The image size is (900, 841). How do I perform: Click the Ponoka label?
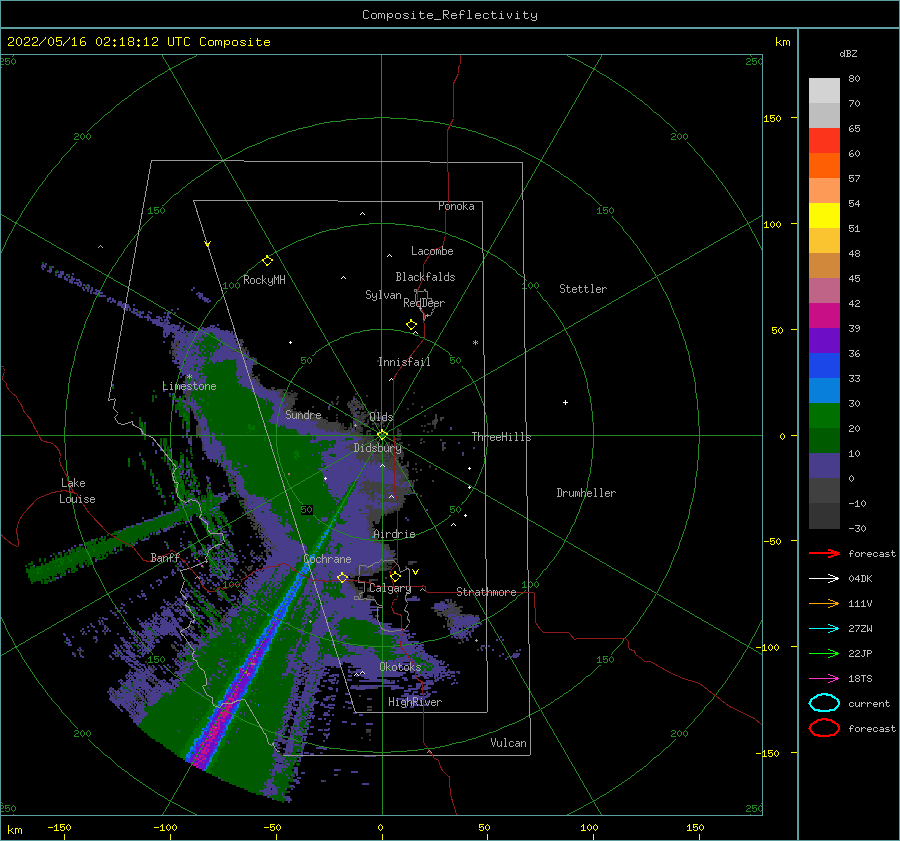click(456, 206)
